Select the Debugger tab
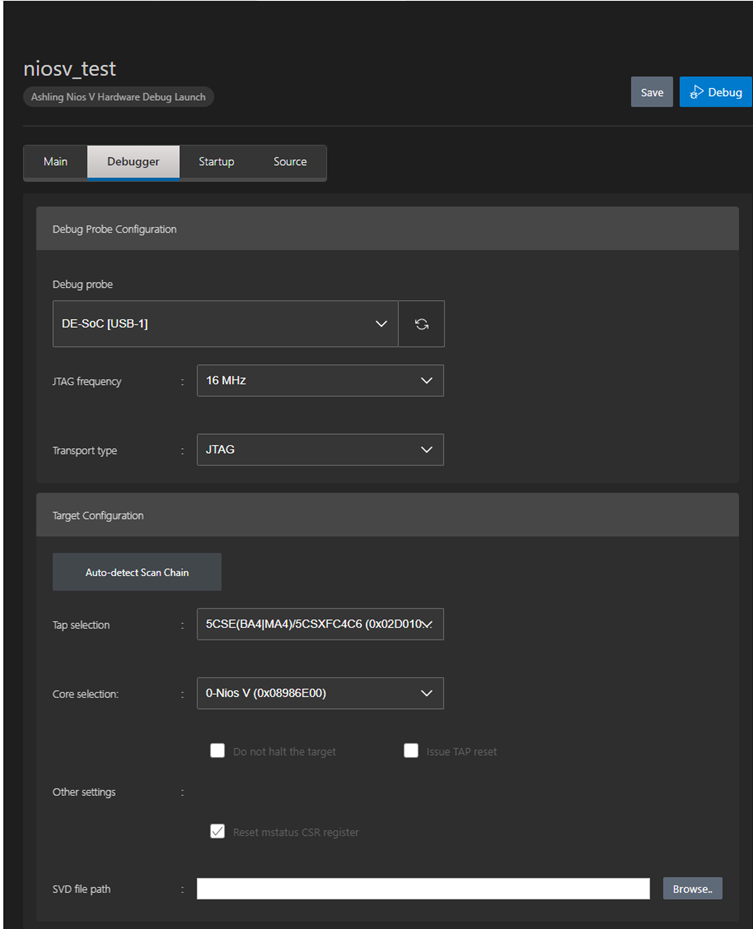 (133, 162)
